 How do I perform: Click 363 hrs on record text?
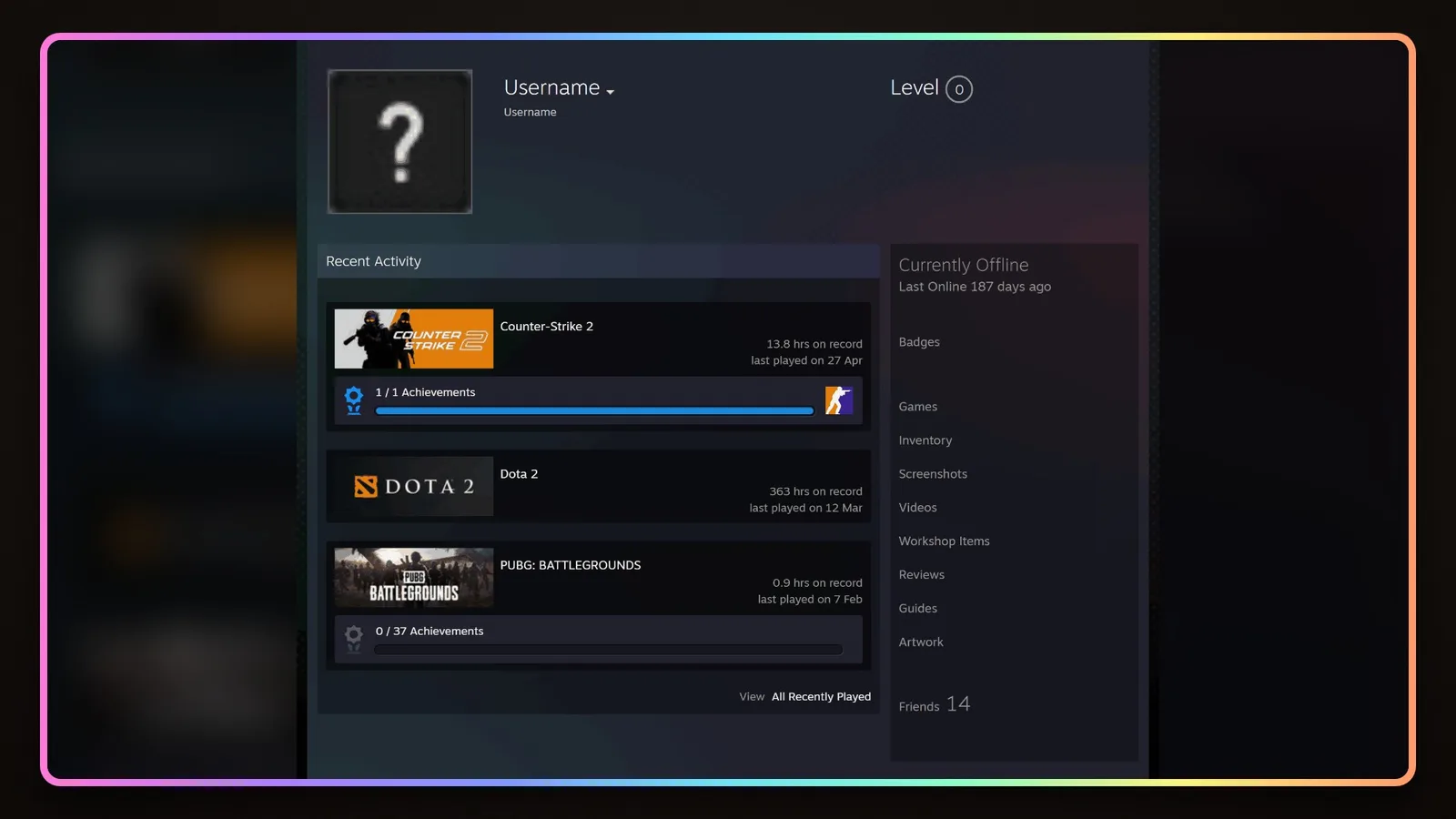point(815,491)
